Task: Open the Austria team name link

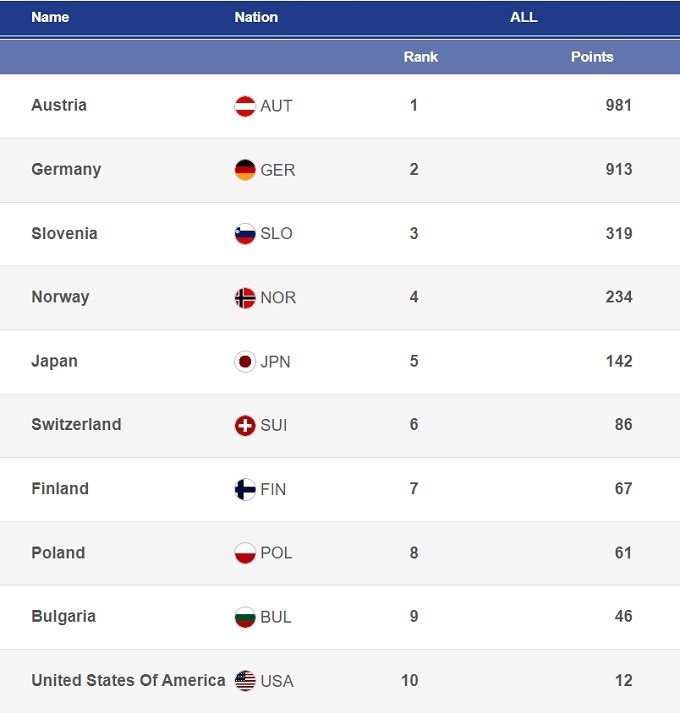Action: (x=59, y=105)
